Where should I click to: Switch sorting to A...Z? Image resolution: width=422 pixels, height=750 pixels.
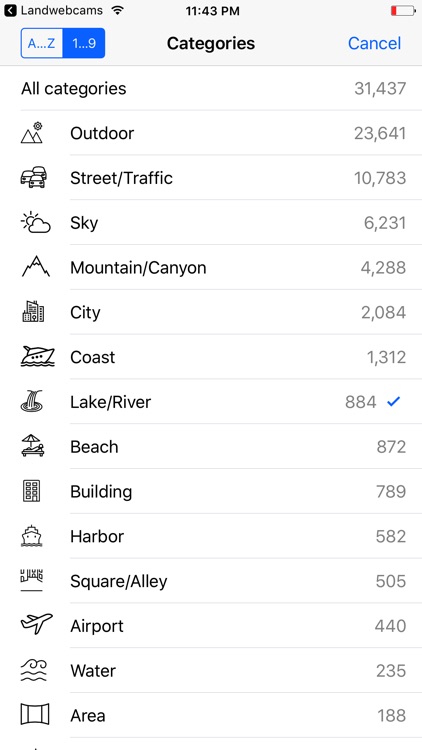point(42,43)
